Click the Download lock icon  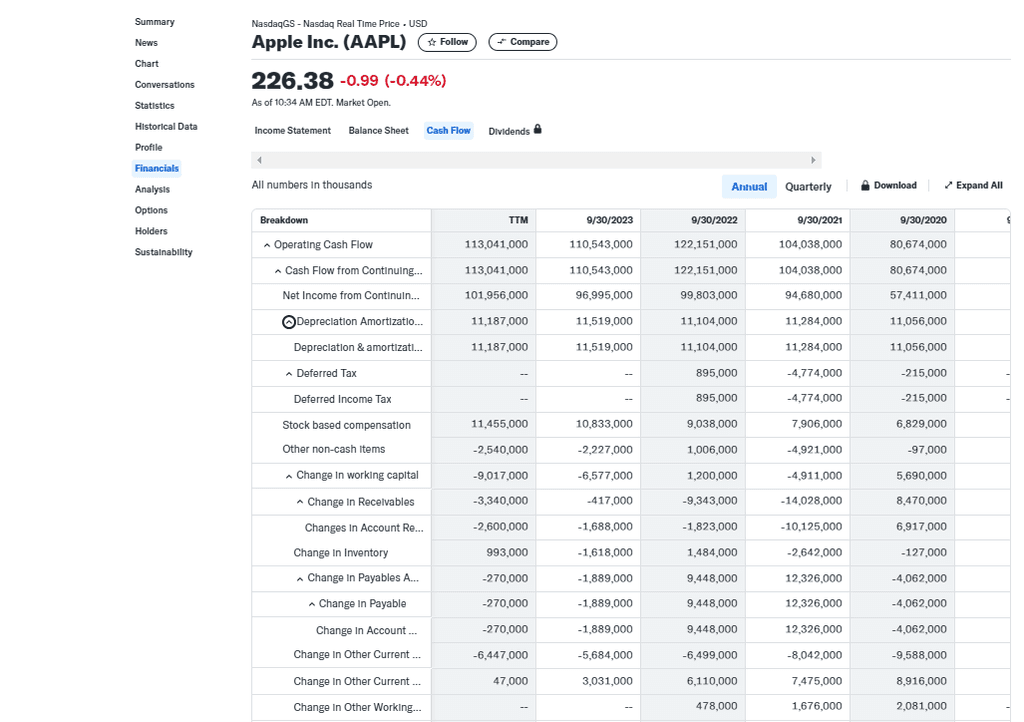865,185
